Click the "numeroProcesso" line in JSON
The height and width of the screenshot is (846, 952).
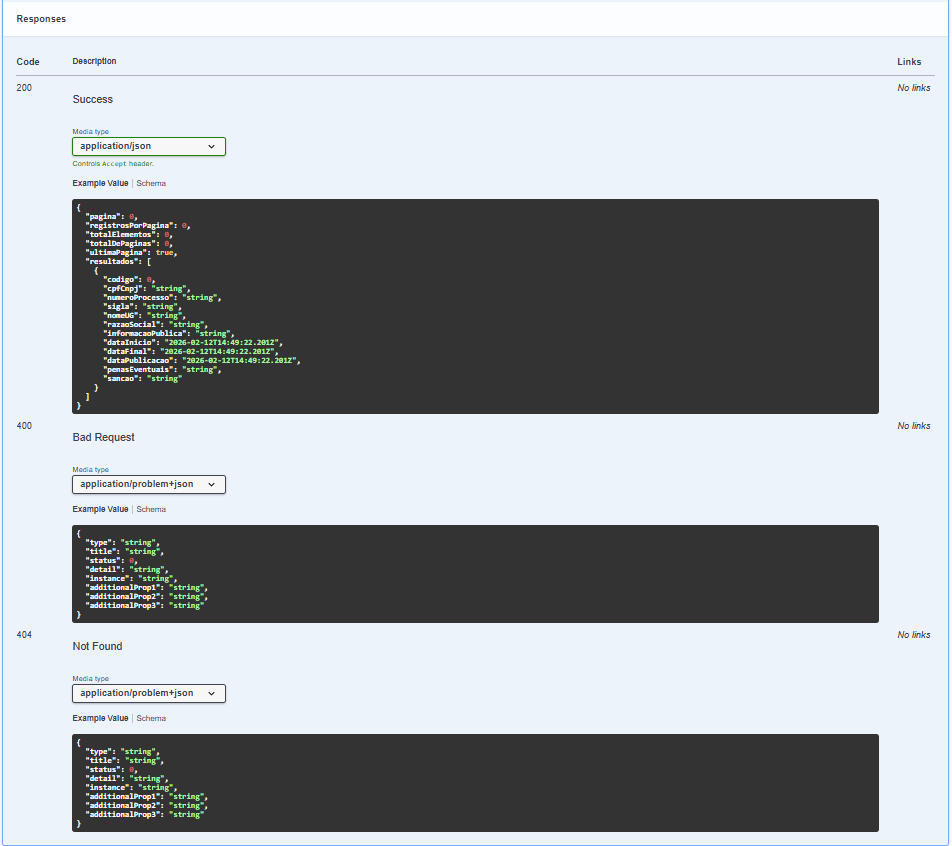(162, 298)
